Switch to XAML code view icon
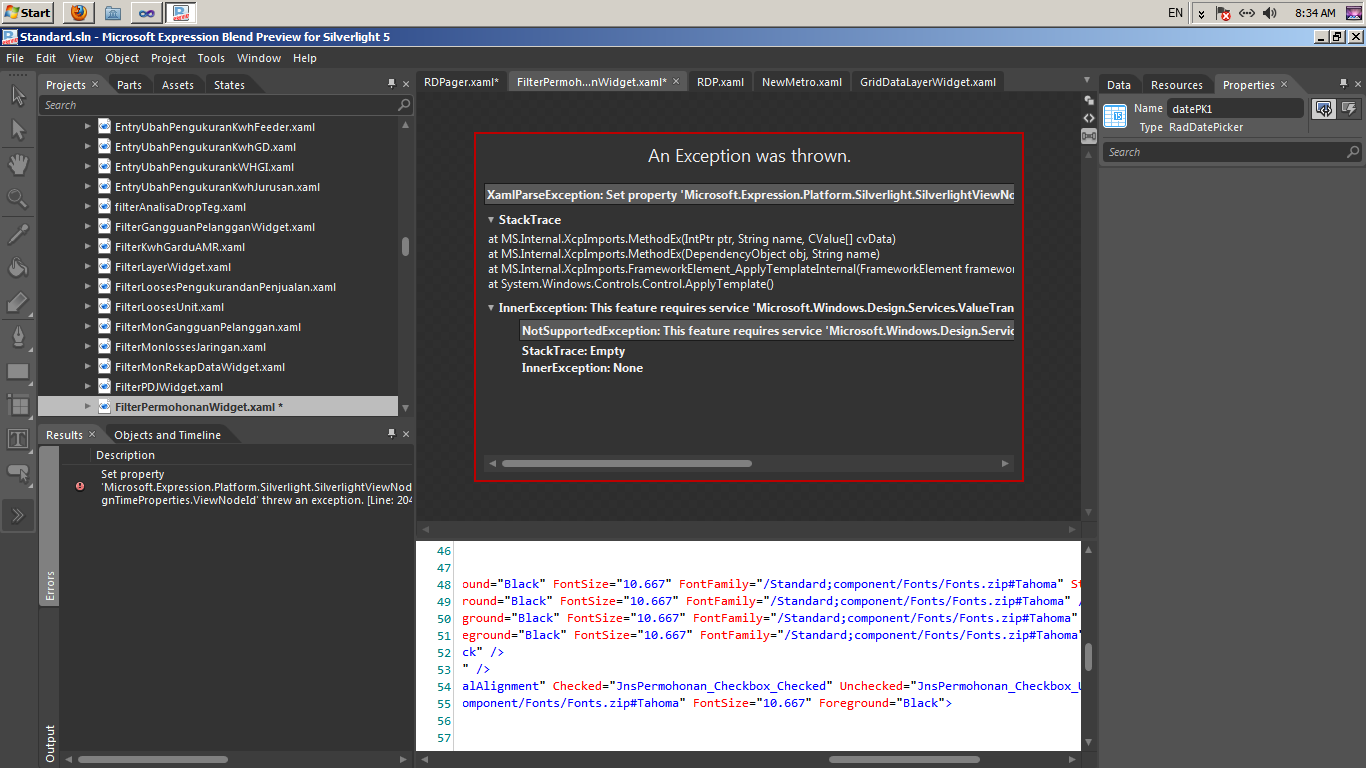Viewport: 1366px width, 768px height. coord(1089,118)
